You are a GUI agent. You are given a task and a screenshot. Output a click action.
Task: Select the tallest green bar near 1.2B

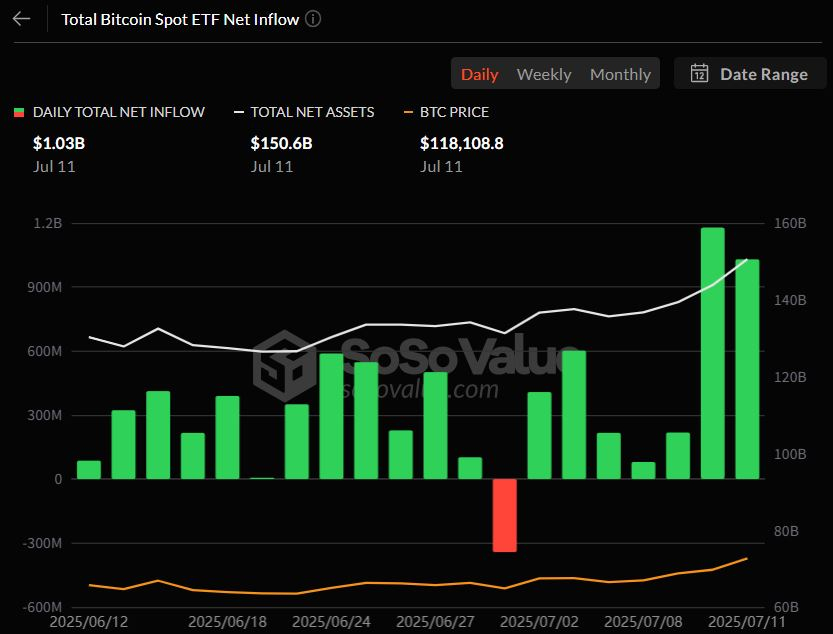point(712,353)
